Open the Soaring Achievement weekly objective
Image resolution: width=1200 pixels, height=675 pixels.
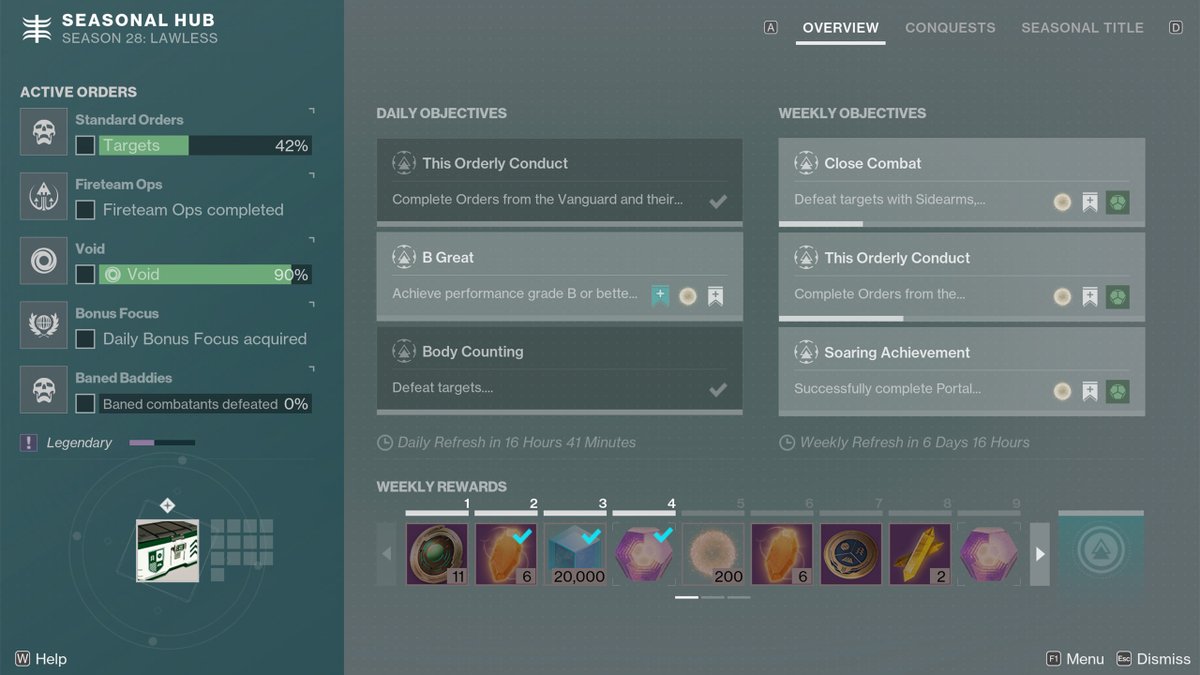click(x=962, y=372)
